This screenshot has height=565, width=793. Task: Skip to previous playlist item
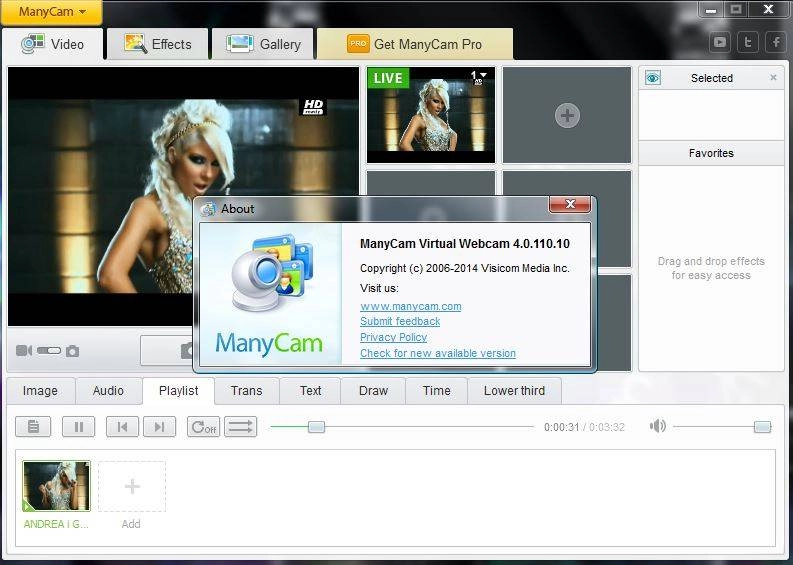coord(122,427)
